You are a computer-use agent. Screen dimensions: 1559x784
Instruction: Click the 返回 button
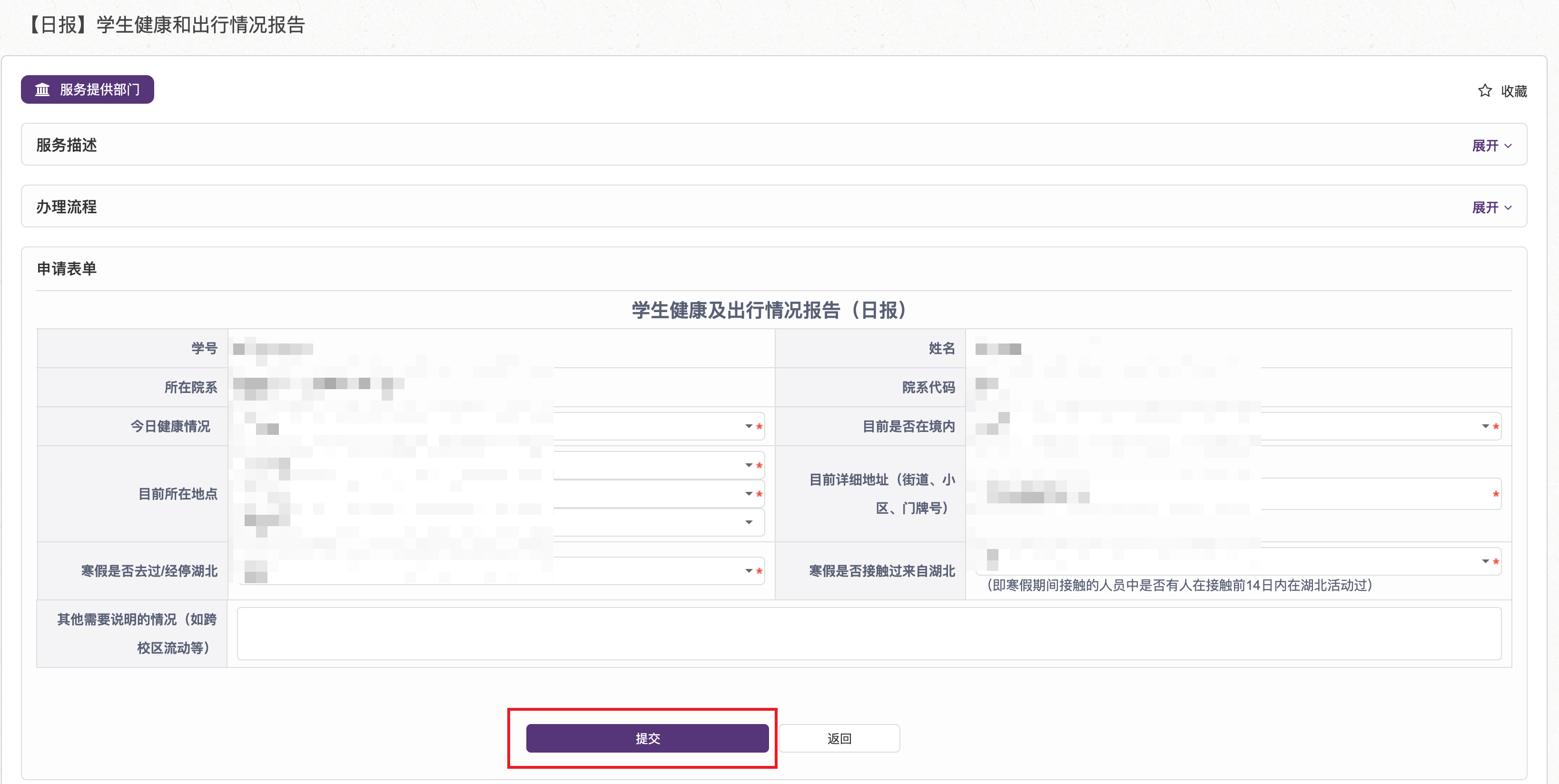[x=839, y=738]
